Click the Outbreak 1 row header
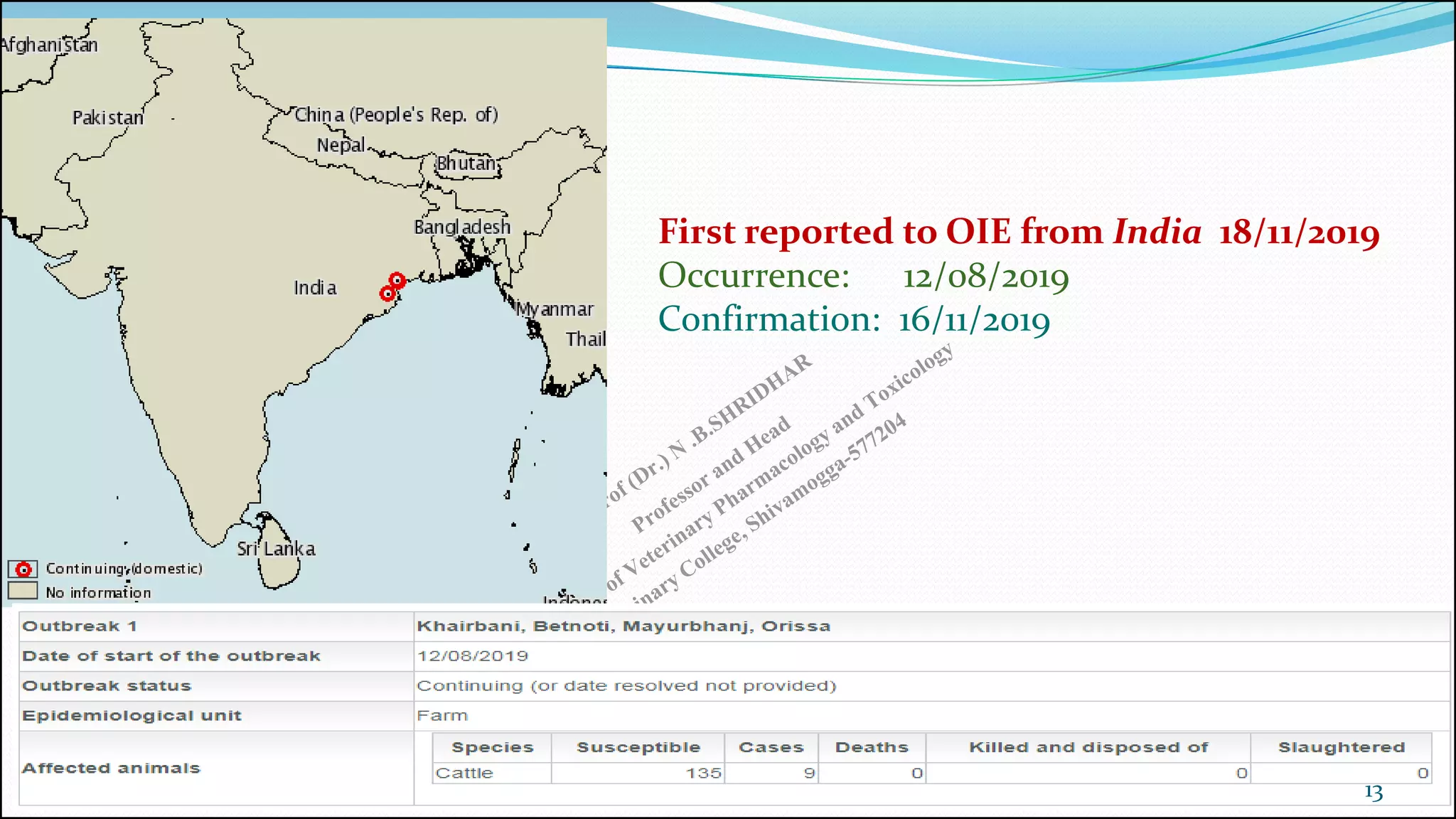The width and height of the screenshot is (1456, 819). point(80,626)
